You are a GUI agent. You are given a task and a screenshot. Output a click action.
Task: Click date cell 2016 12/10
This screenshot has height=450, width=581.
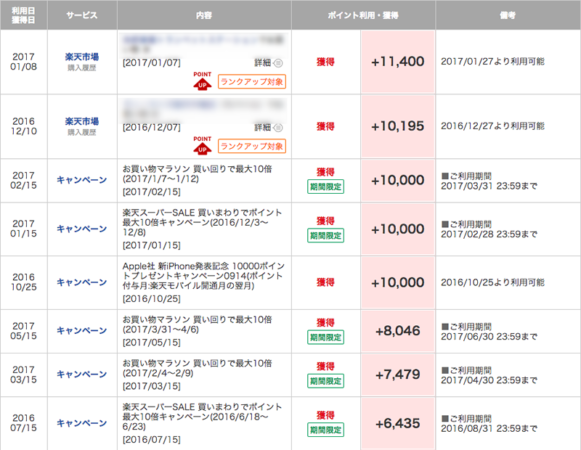24,126
